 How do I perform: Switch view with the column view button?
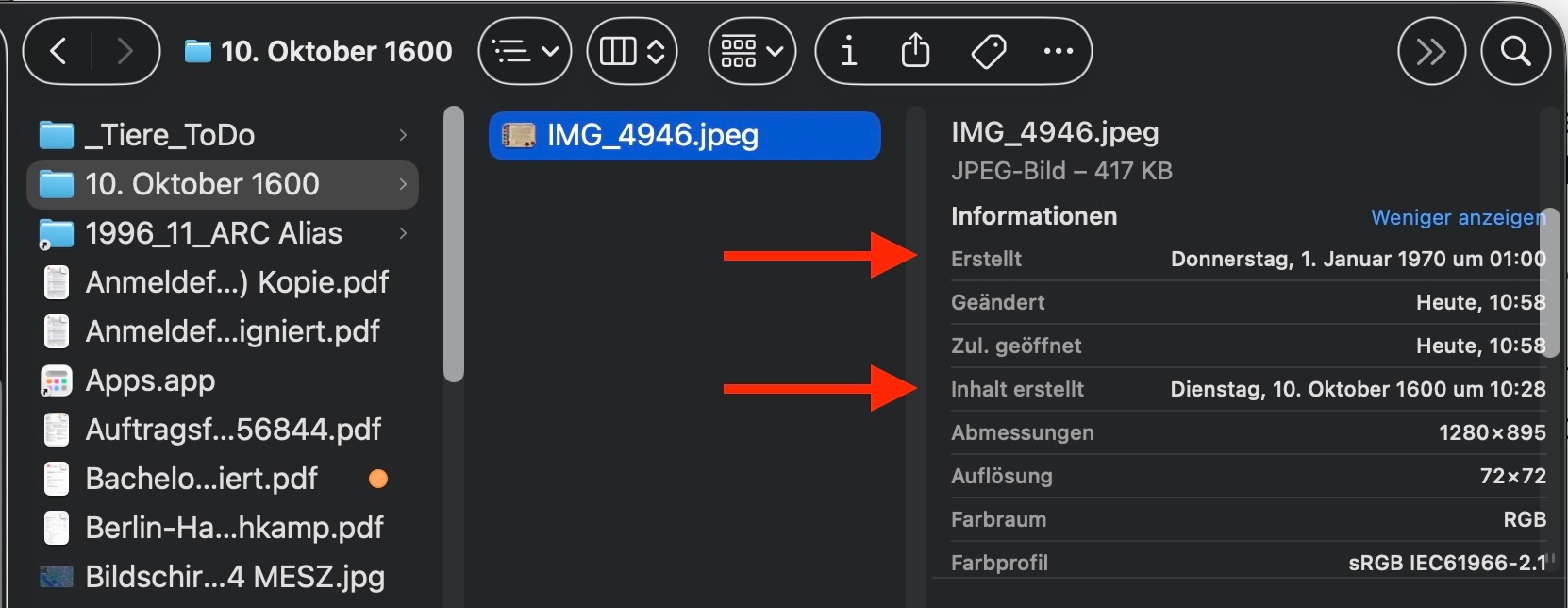tap(632, 51)
